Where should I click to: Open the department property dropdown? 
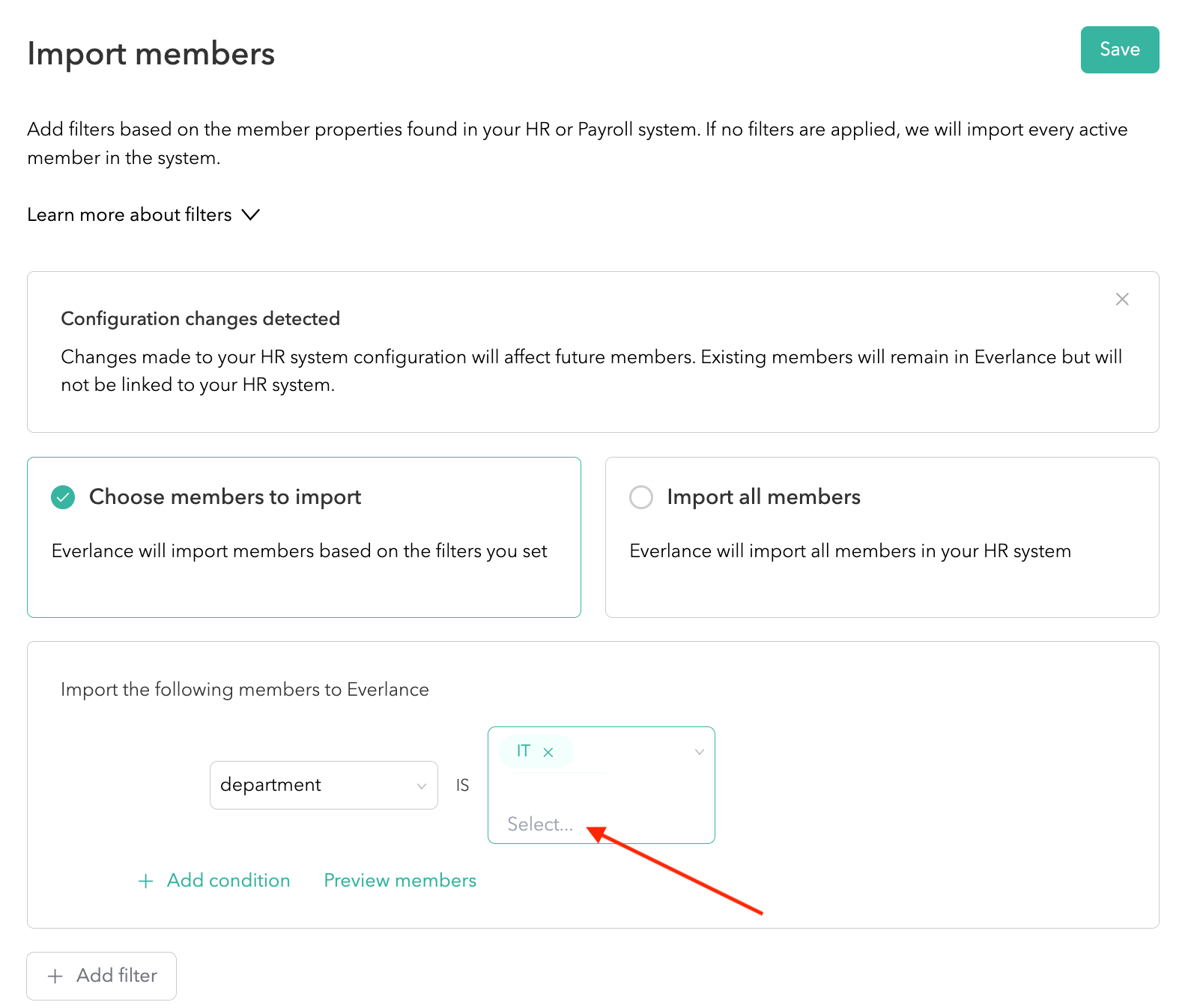pos(323,785)
